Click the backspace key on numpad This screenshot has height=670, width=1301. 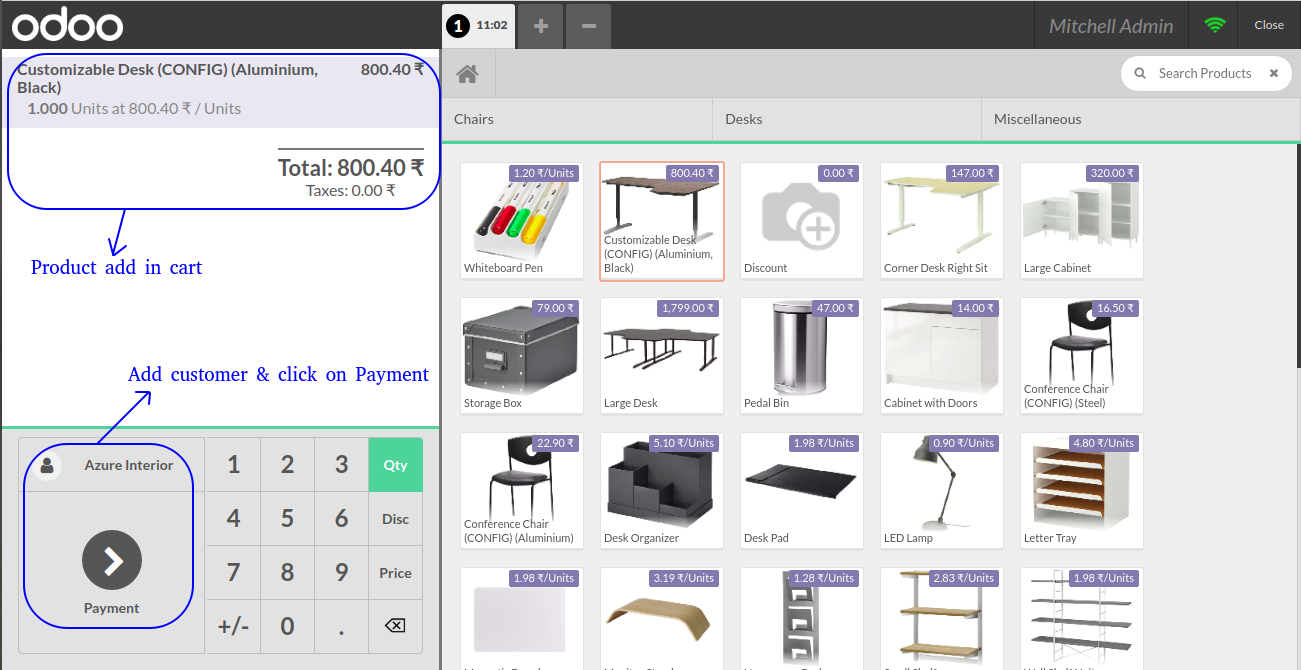pyautogui.click(x=395, y=626)
